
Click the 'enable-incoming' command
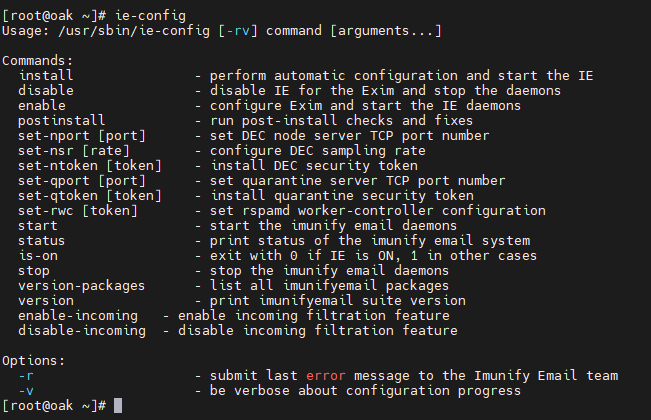pos(78,315)
